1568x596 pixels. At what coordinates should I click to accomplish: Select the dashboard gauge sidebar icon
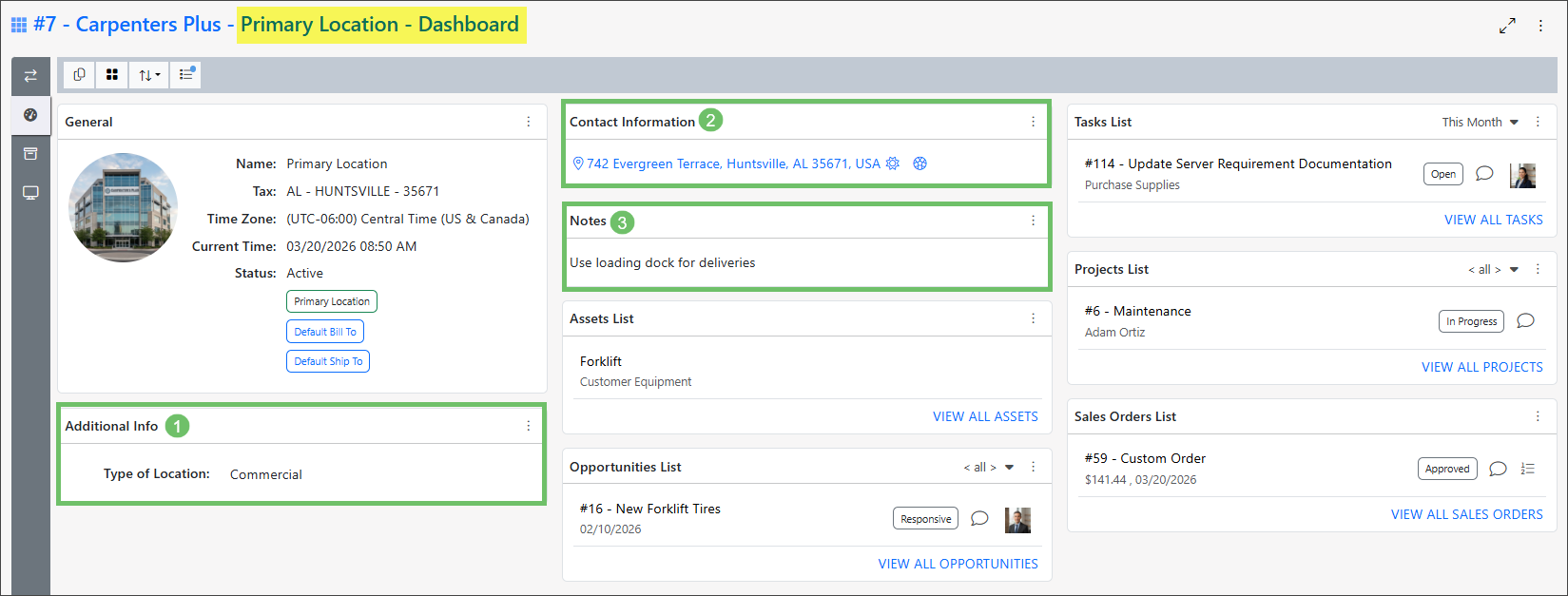tap(30, 115)
